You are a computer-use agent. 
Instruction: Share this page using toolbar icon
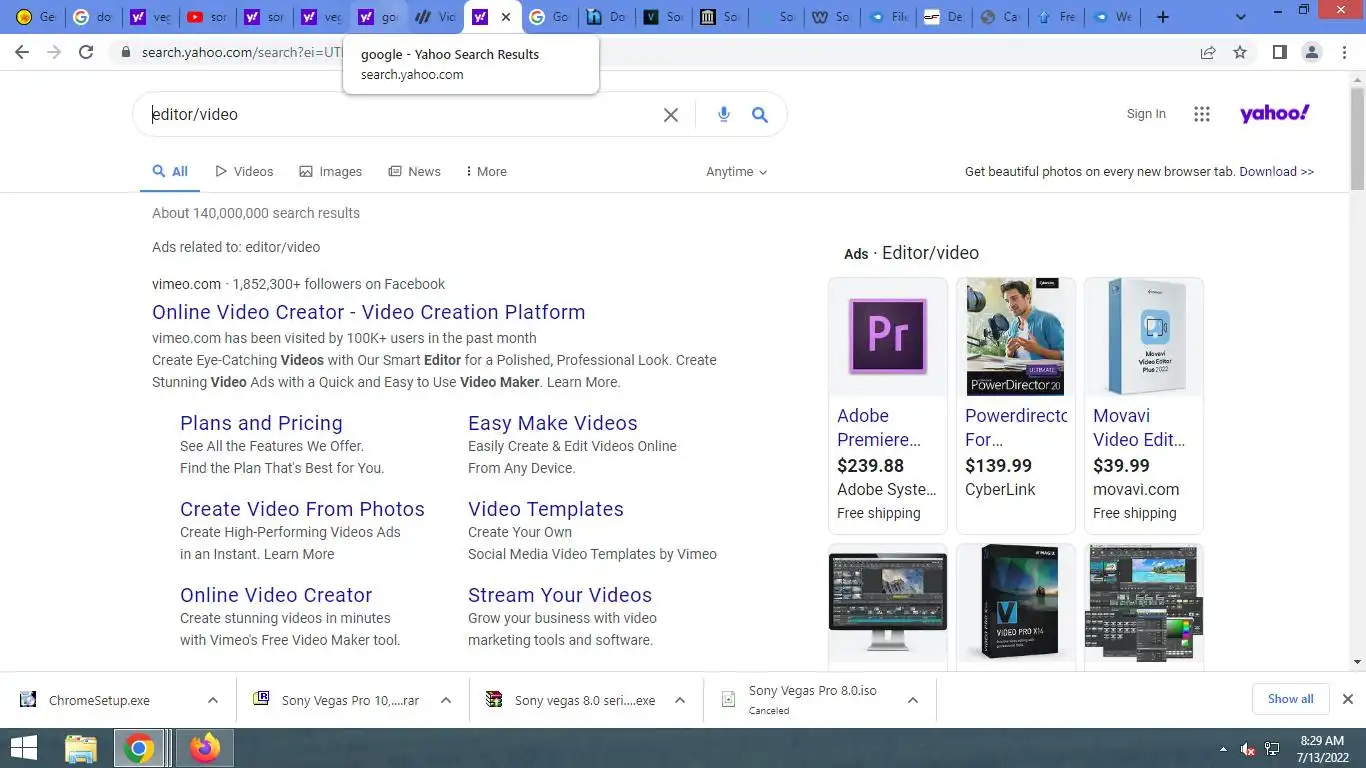(1208, 52)
